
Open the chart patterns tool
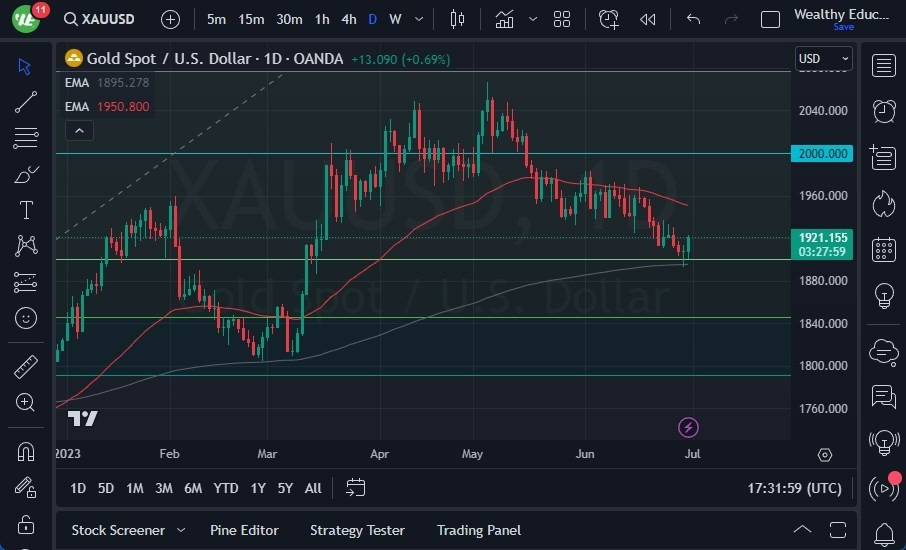tap(26, 246)
